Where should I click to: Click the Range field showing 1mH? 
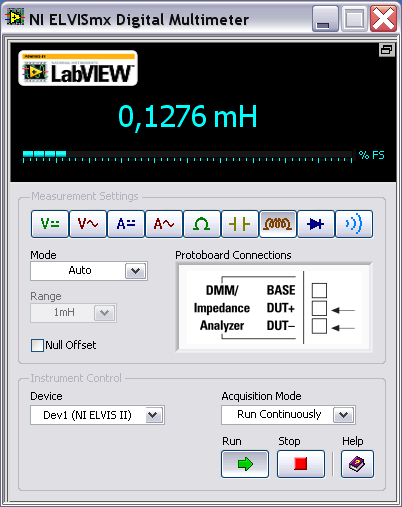pyautogui.click(x=73, y=313)
